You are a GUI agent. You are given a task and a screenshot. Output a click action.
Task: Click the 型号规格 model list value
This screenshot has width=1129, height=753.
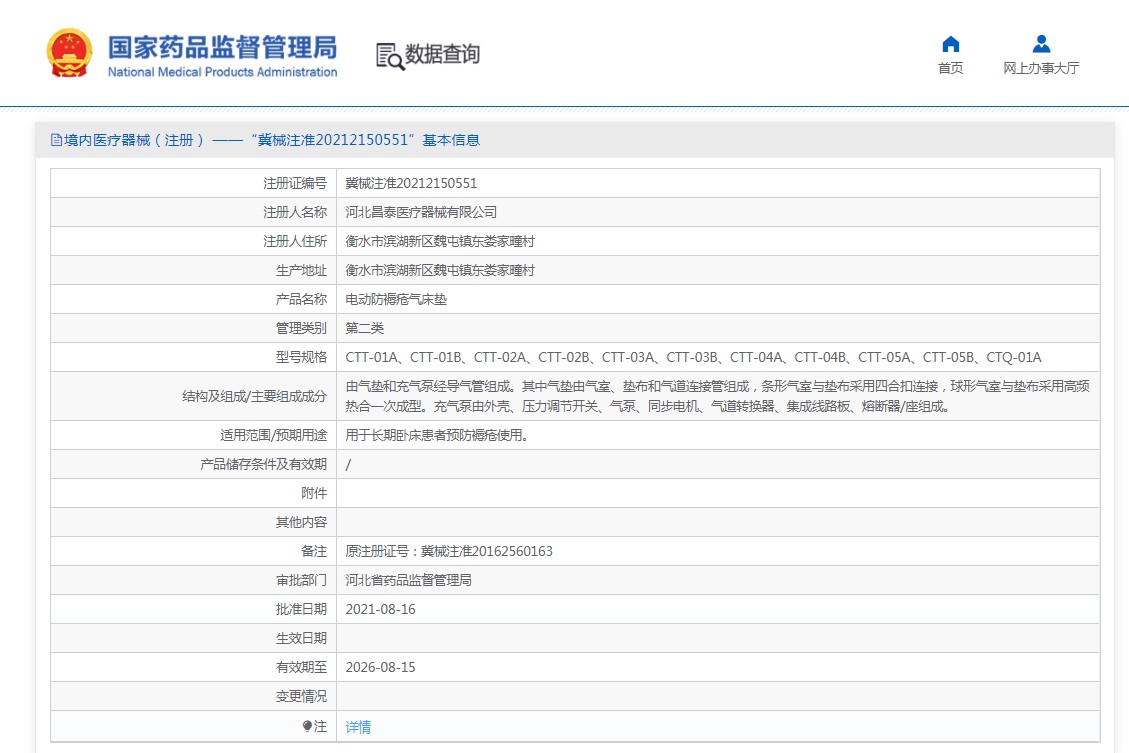coord(693,357)
